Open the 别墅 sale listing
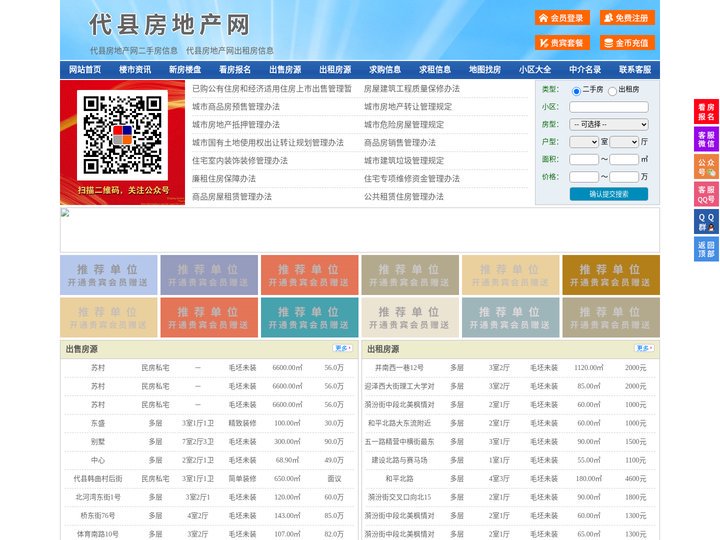 click(98, 442)
